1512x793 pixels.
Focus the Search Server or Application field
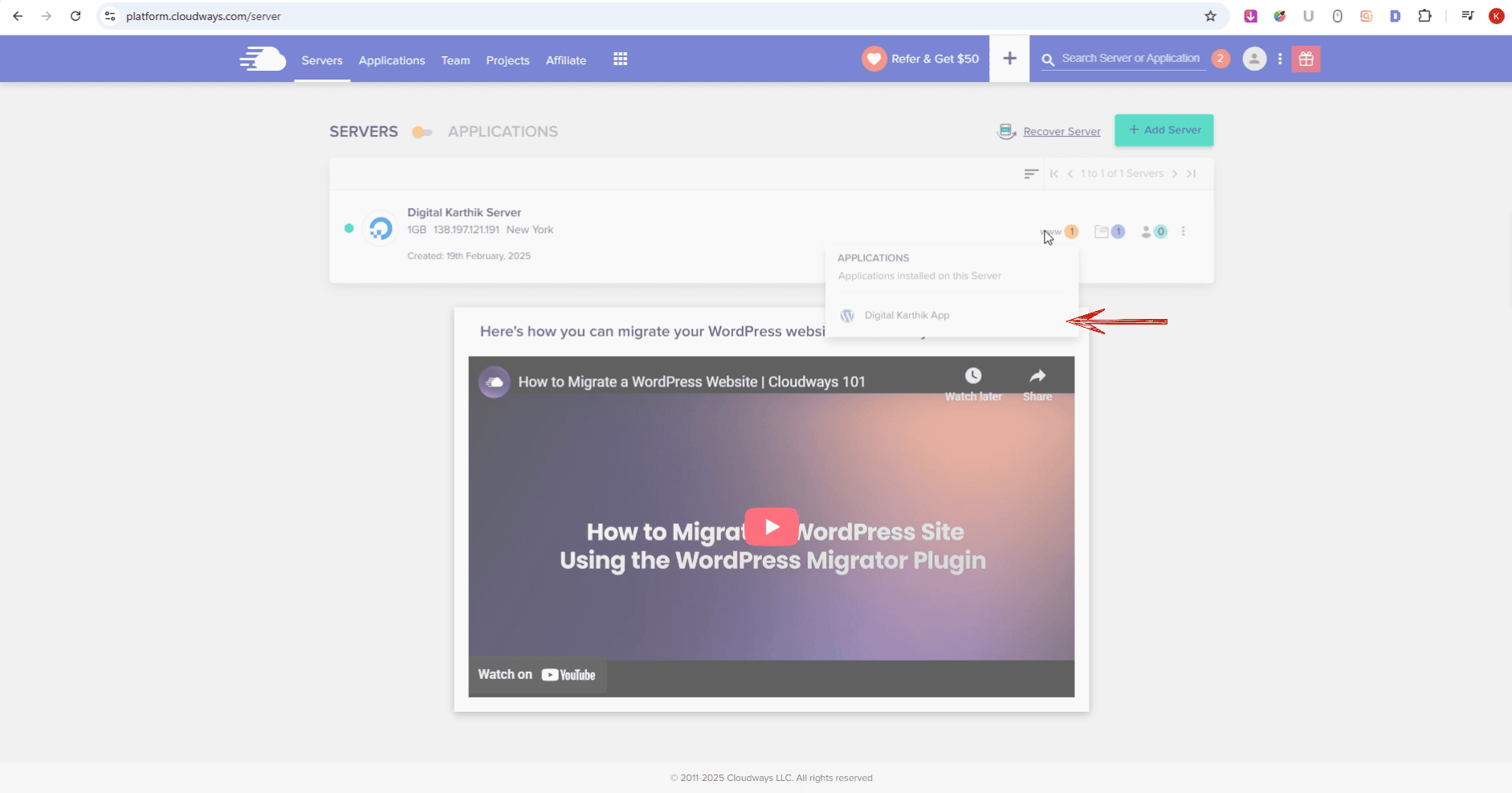pos(1131,58)
